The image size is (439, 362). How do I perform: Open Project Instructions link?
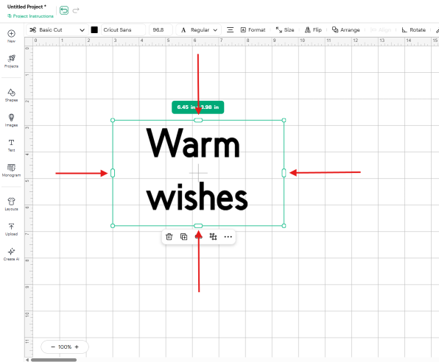30,16
